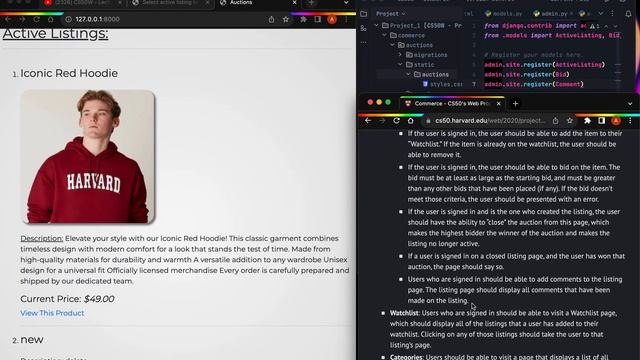
Task: Share the cs50.harvard.edu page
Action: pos(556,121)
